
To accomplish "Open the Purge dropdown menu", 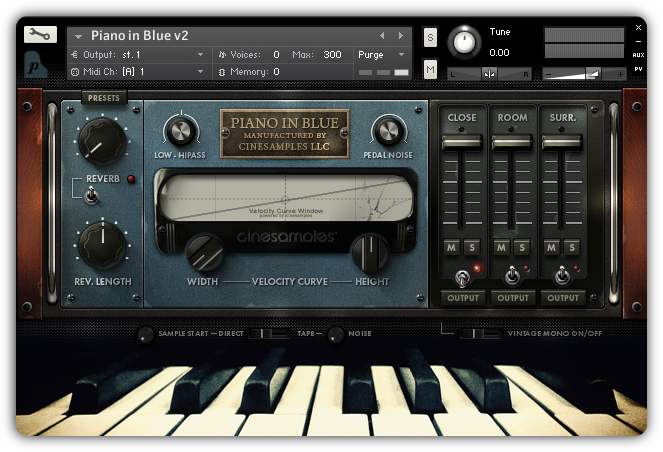I will point(382,55).
